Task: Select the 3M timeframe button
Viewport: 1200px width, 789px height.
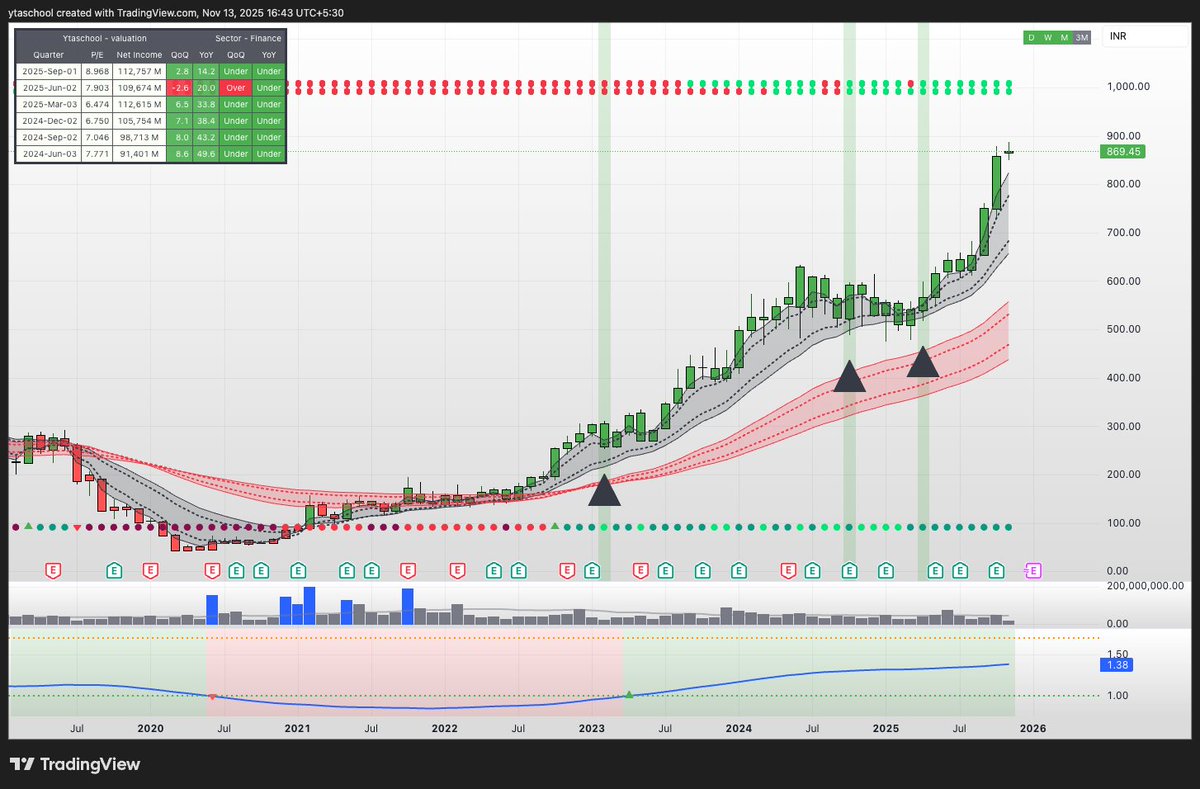Action: (x=1082, y=37)
